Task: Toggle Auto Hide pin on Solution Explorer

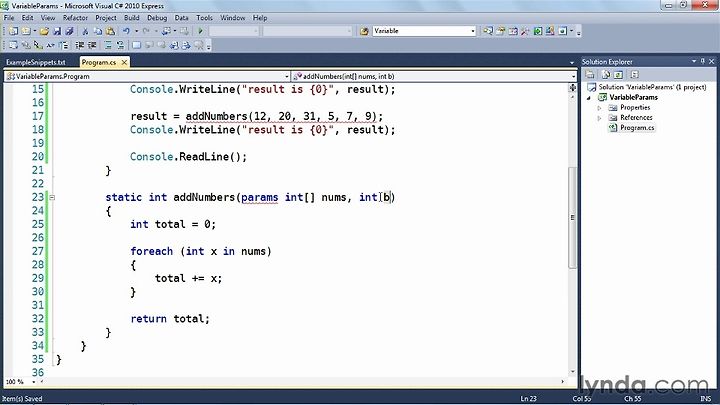Action: coord(703,61)
